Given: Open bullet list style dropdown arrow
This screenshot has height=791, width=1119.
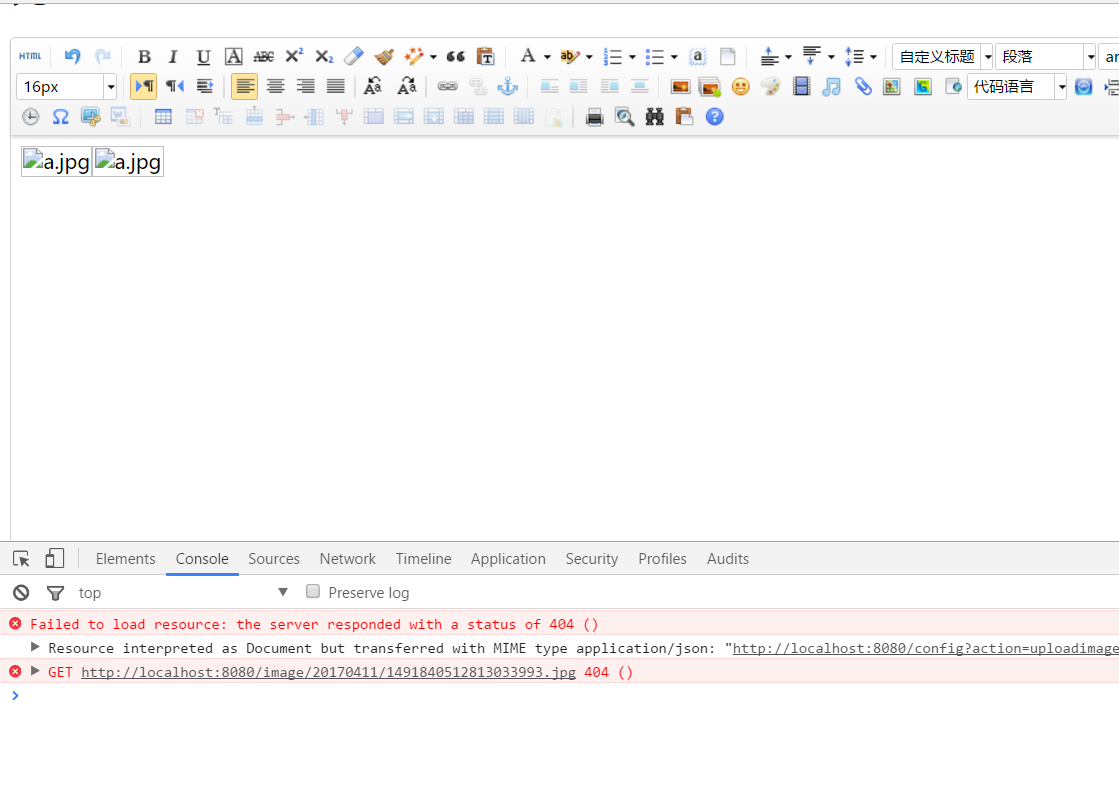Looking at the screenshot, I should 674,56.
